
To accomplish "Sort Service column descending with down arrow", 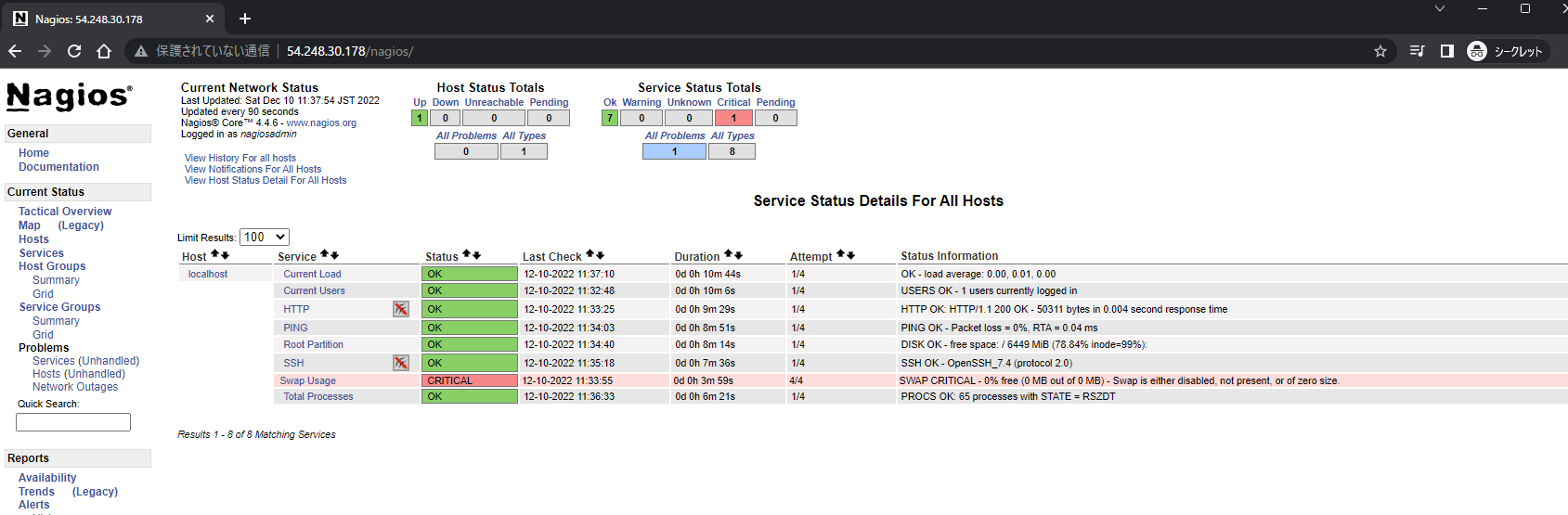I will coord(334,254).
